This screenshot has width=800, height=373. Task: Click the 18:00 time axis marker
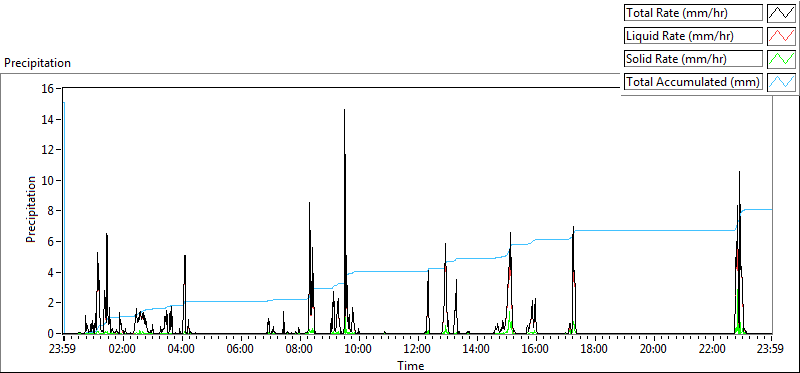pos(595,350)
